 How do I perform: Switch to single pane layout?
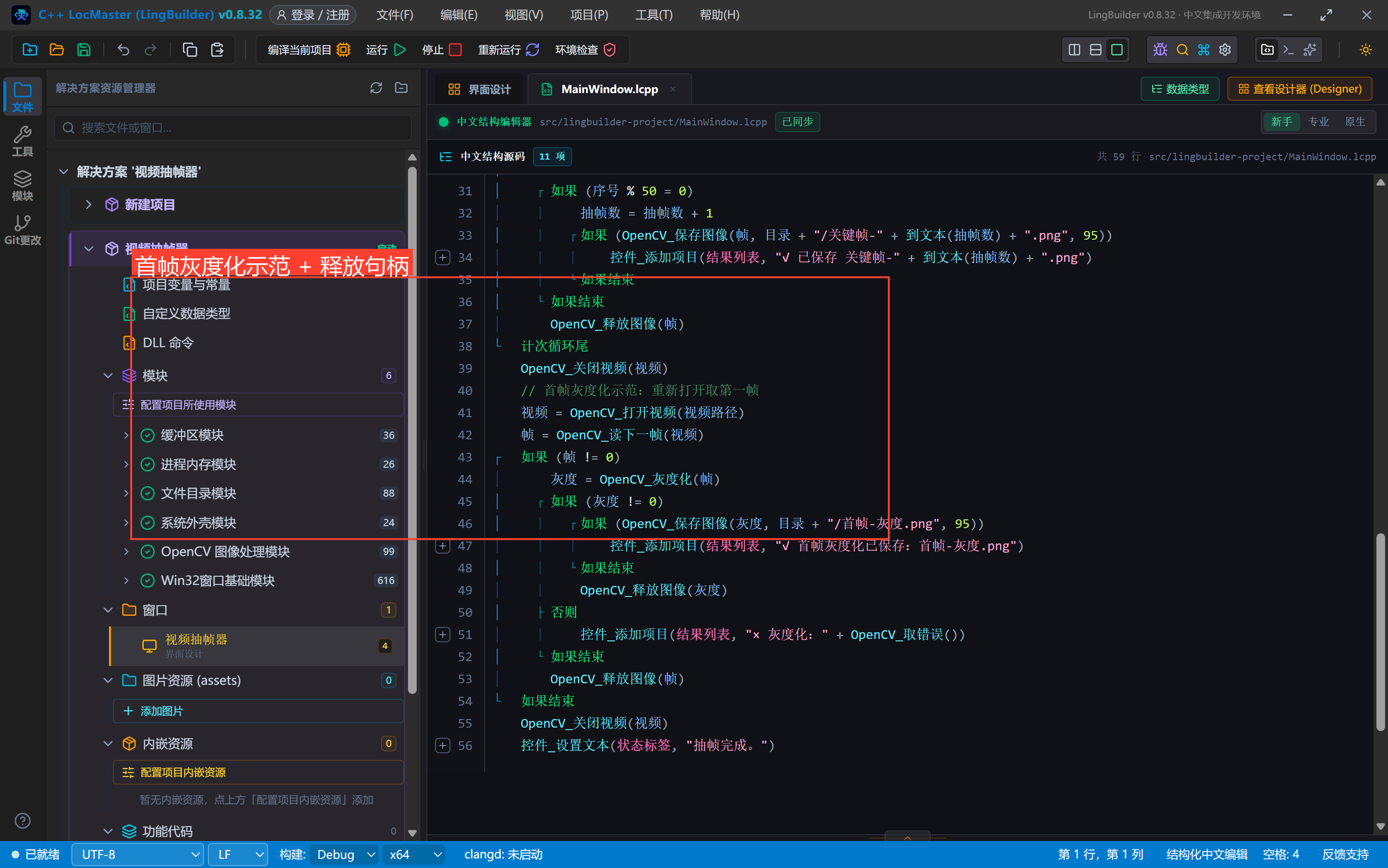1117,50
